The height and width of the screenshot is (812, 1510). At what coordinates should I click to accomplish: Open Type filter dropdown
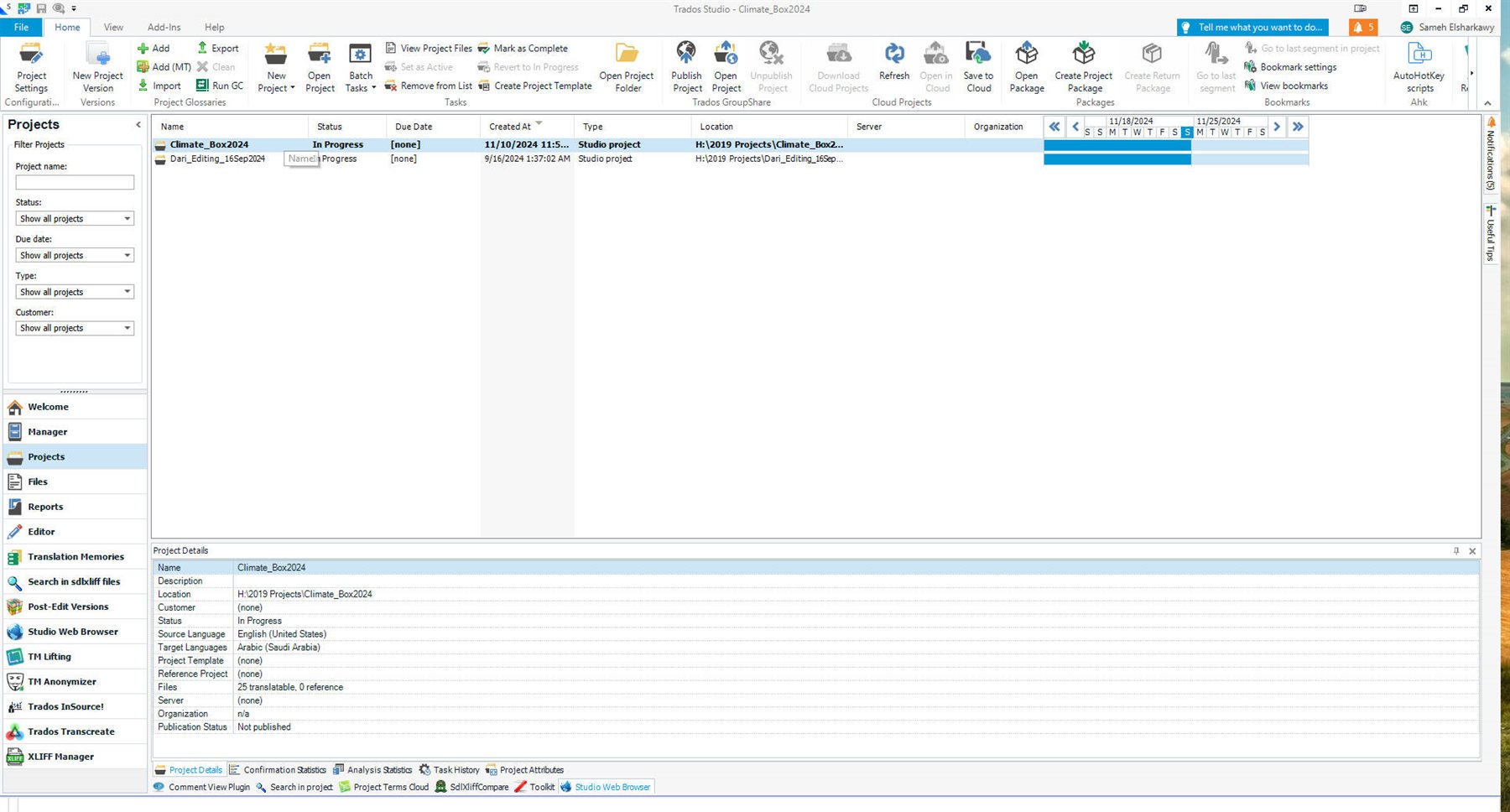point(75,292)
